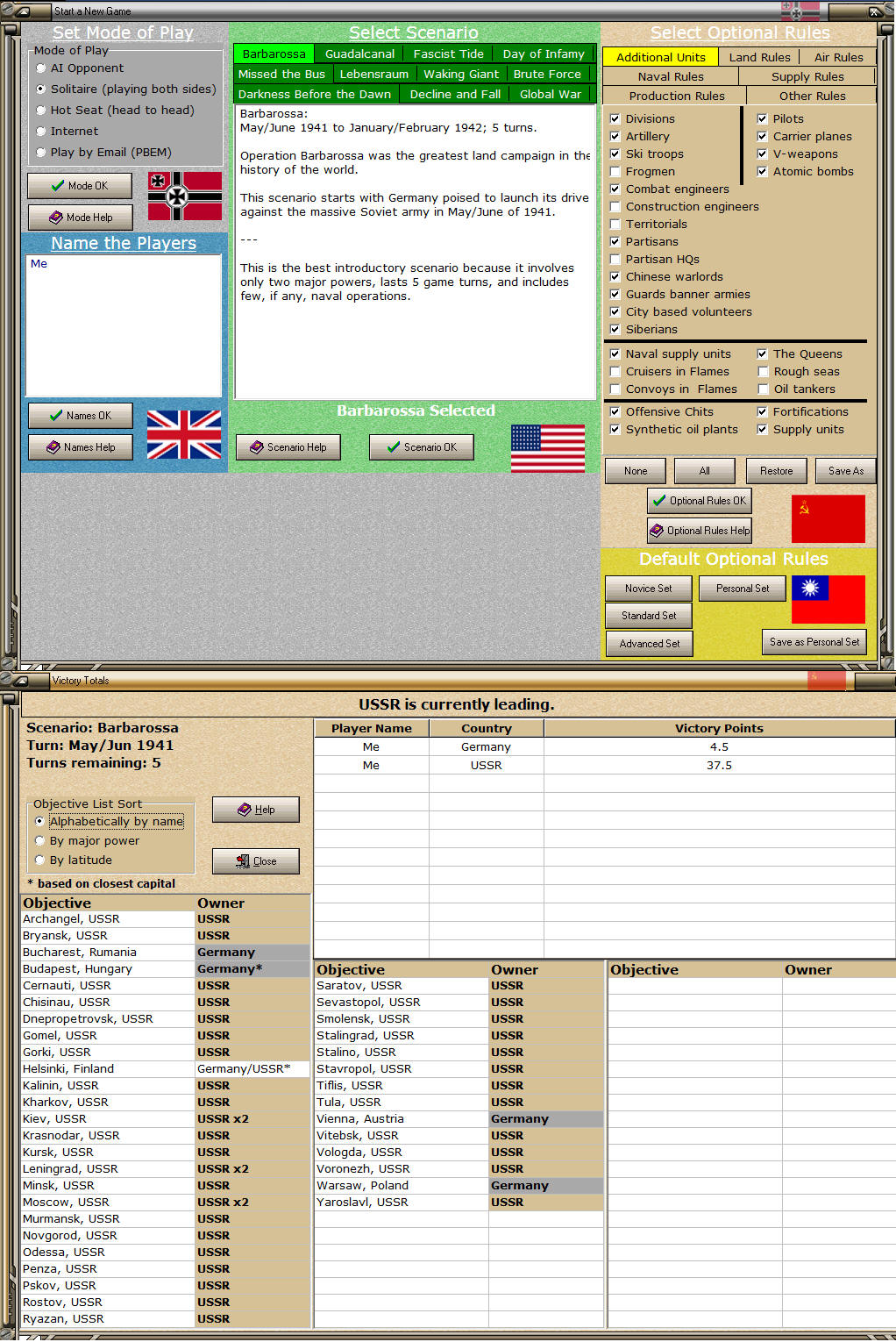Open the Naval Rules tab
The height and width of the screenshot is (1342, 896).
[x=671, y=76]
